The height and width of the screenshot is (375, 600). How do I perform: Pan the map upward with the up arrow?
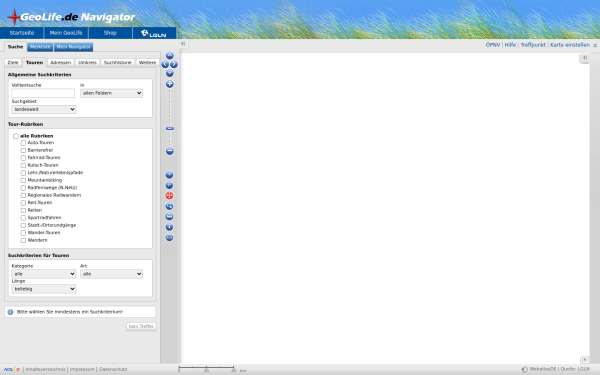(170, 56)
